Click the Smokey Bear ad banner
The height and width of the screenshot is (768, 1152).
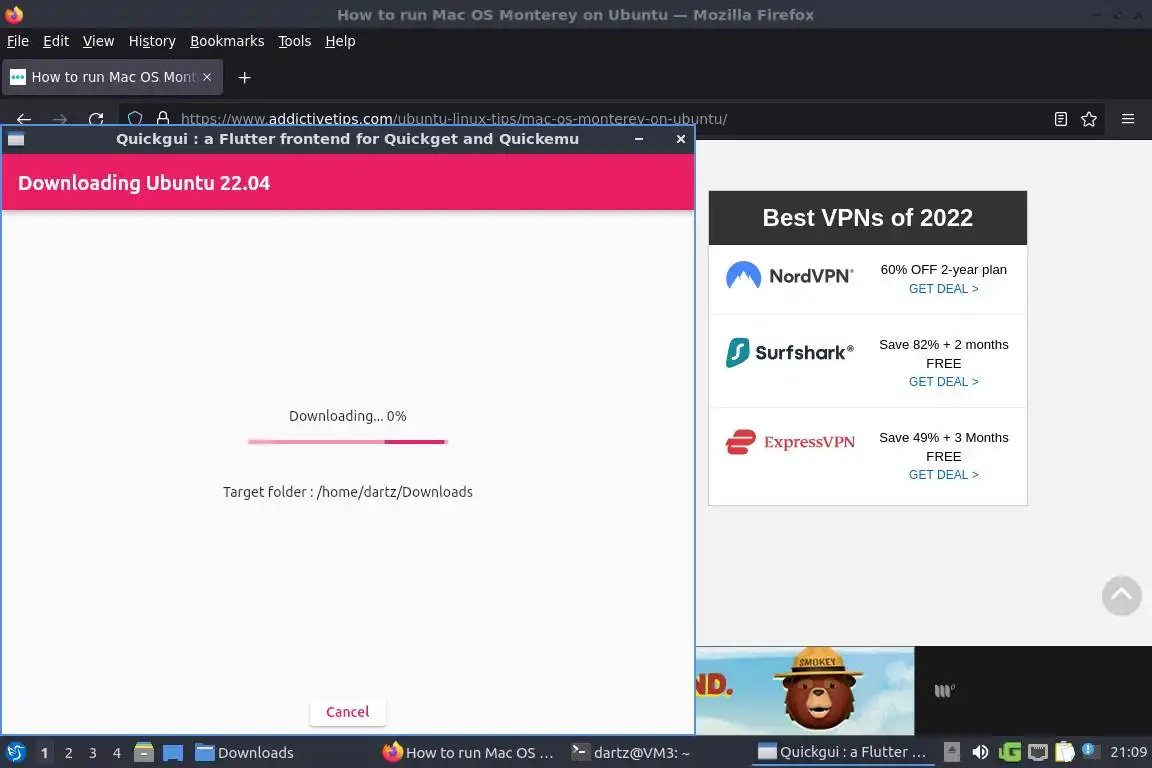(x=805, y=691)
